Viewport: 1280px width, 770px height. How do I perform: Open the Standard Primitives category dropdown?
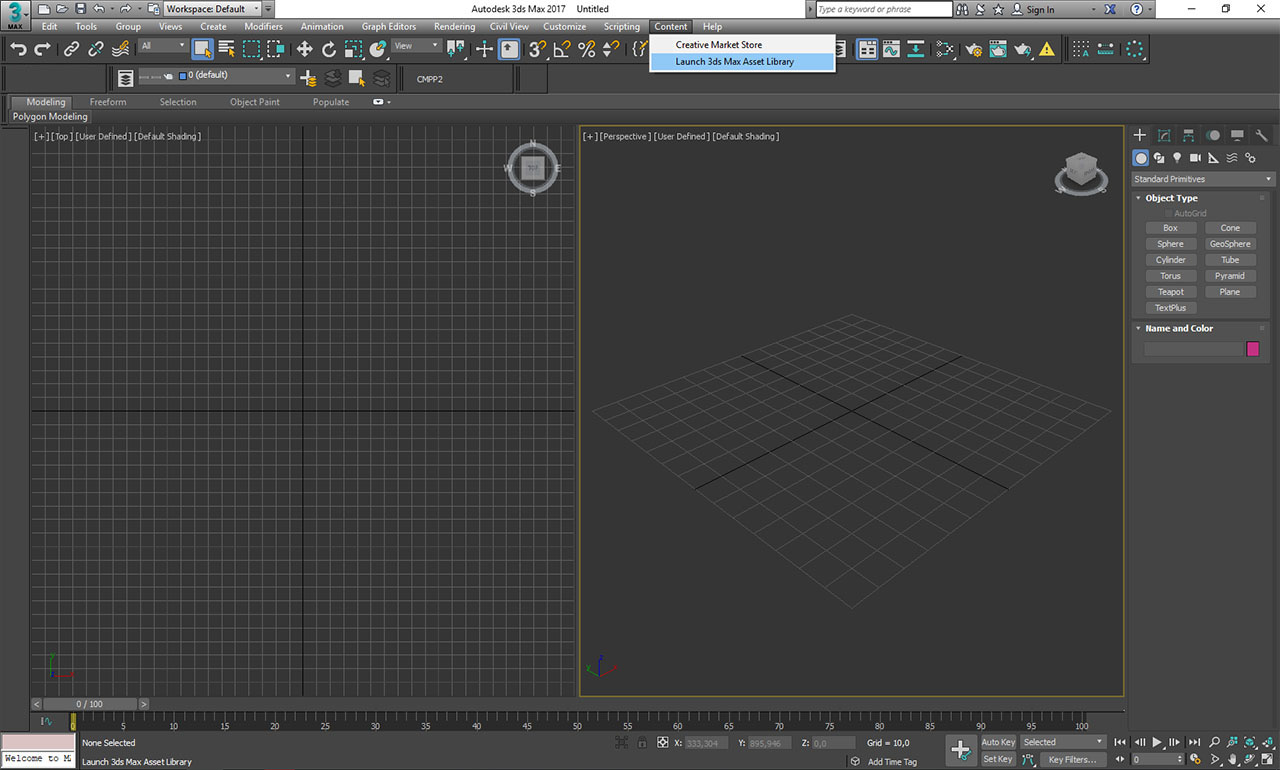click(1203, 179)
